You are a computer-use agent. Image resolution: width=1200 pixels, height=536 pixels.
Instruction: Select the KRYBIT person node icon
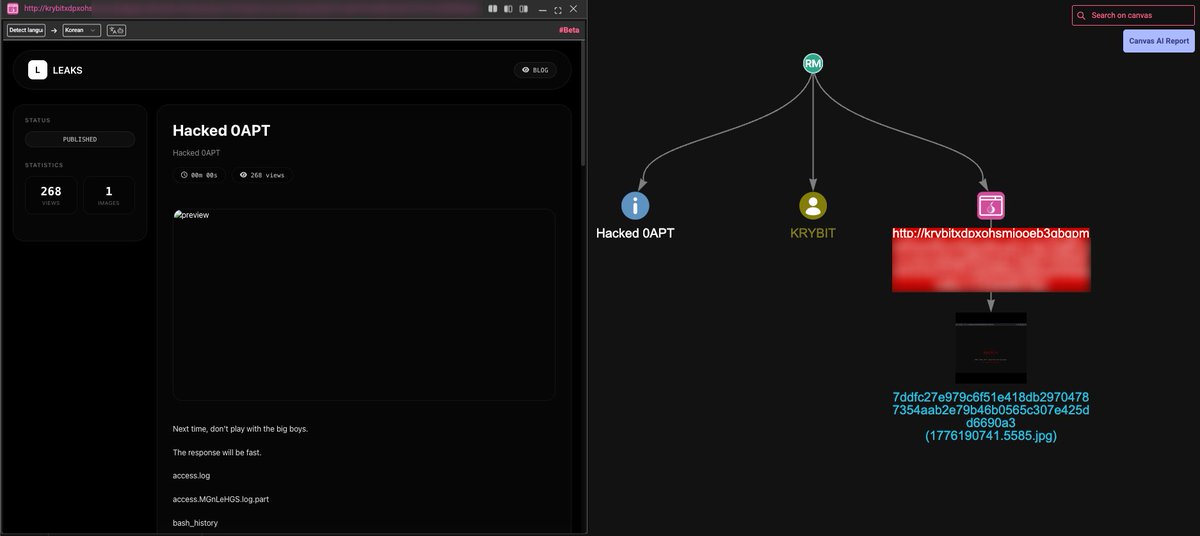[x=813, y=206]
